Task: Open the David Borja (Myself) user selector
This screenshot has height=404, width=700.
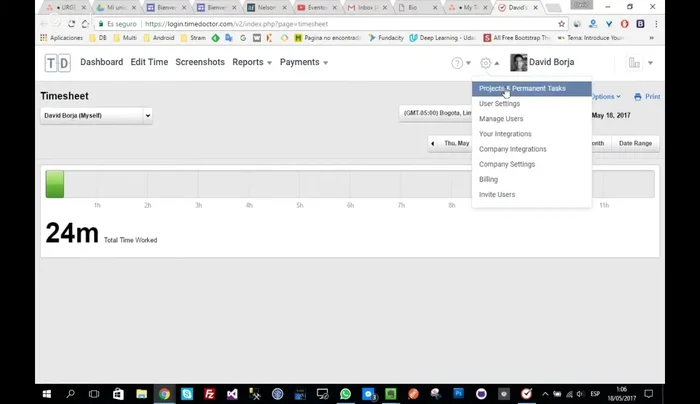Action: (x=96, y=116)
